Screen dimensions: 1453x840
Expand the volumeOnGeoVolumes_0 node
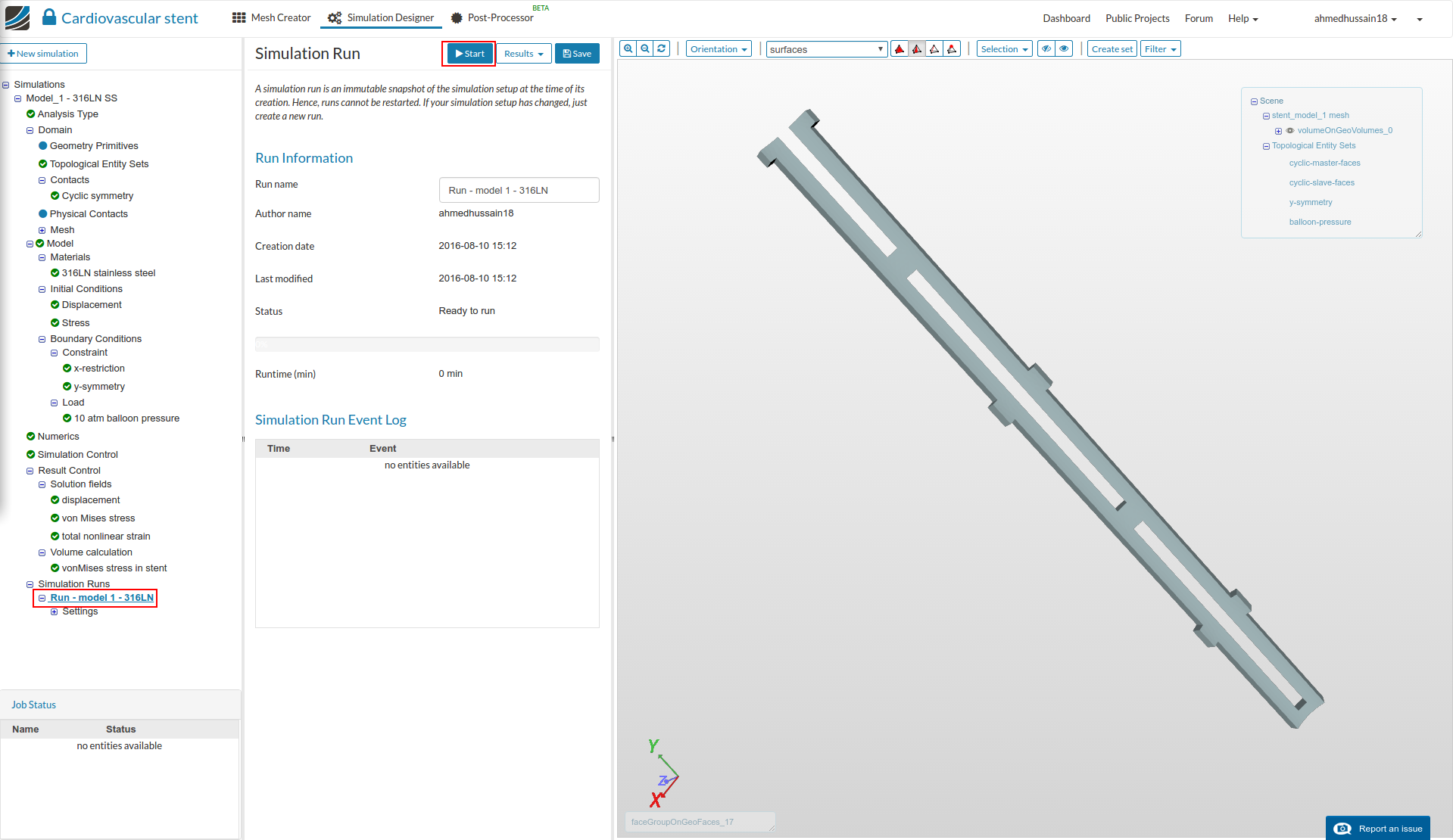[x=1278, y=131]
